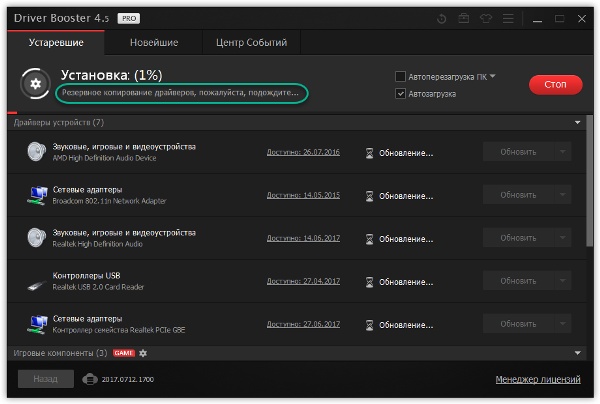This screenshot has width=600, height=404.
Task: Click the Realtek USB Card Reader icon
Action: click(x=37, y=285)
